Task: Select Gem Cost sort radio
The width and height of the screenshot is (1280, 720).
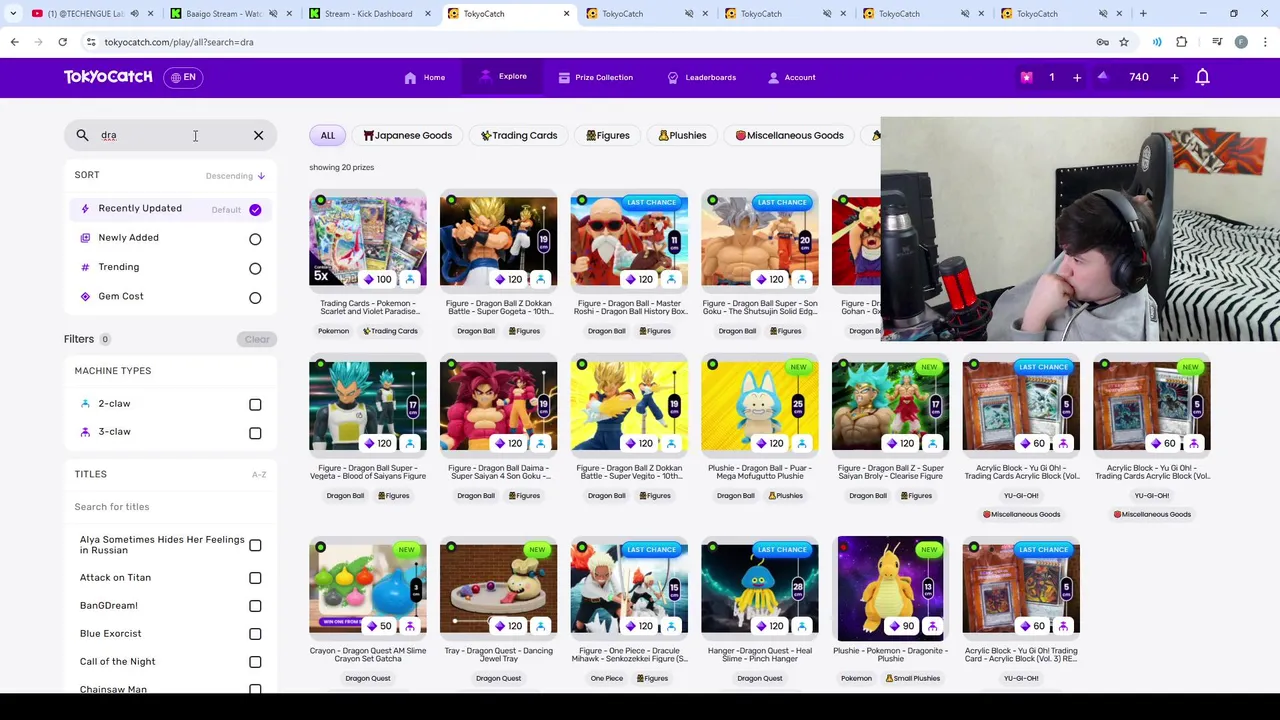Action: tap(255, 297)
